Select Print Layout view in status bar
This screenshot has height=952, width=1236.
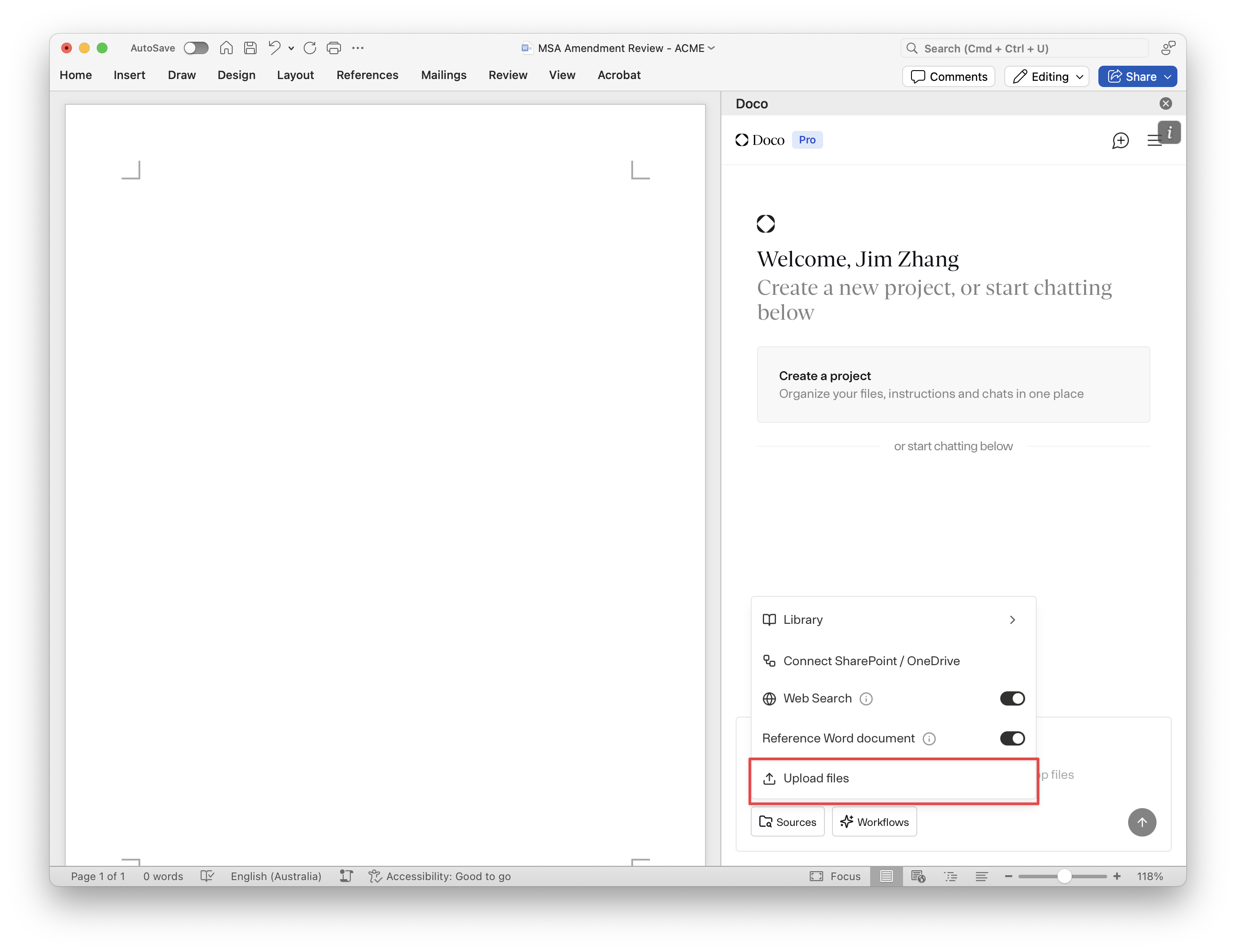pyautogui.click(x=887, y=876)
